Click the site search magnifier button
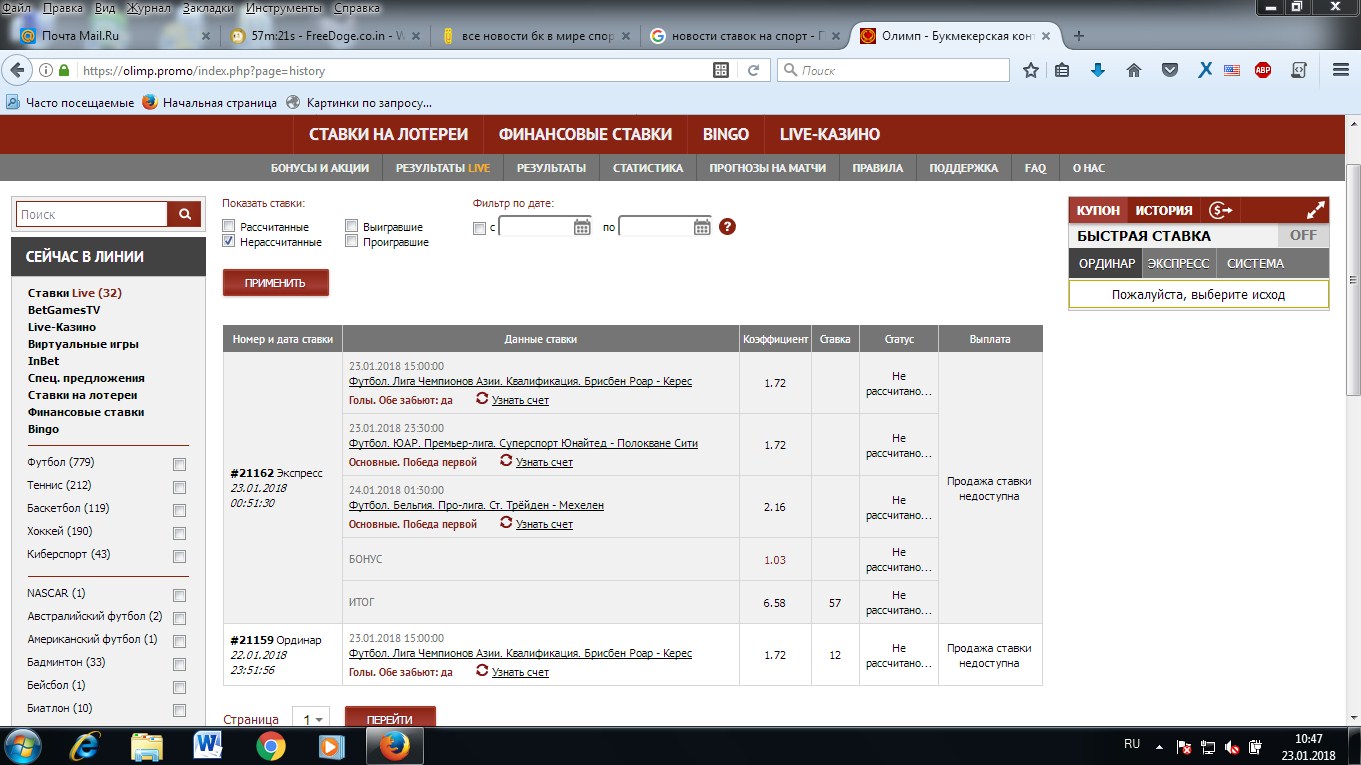Screen dimensions: 1361x765 click(184, 214)
